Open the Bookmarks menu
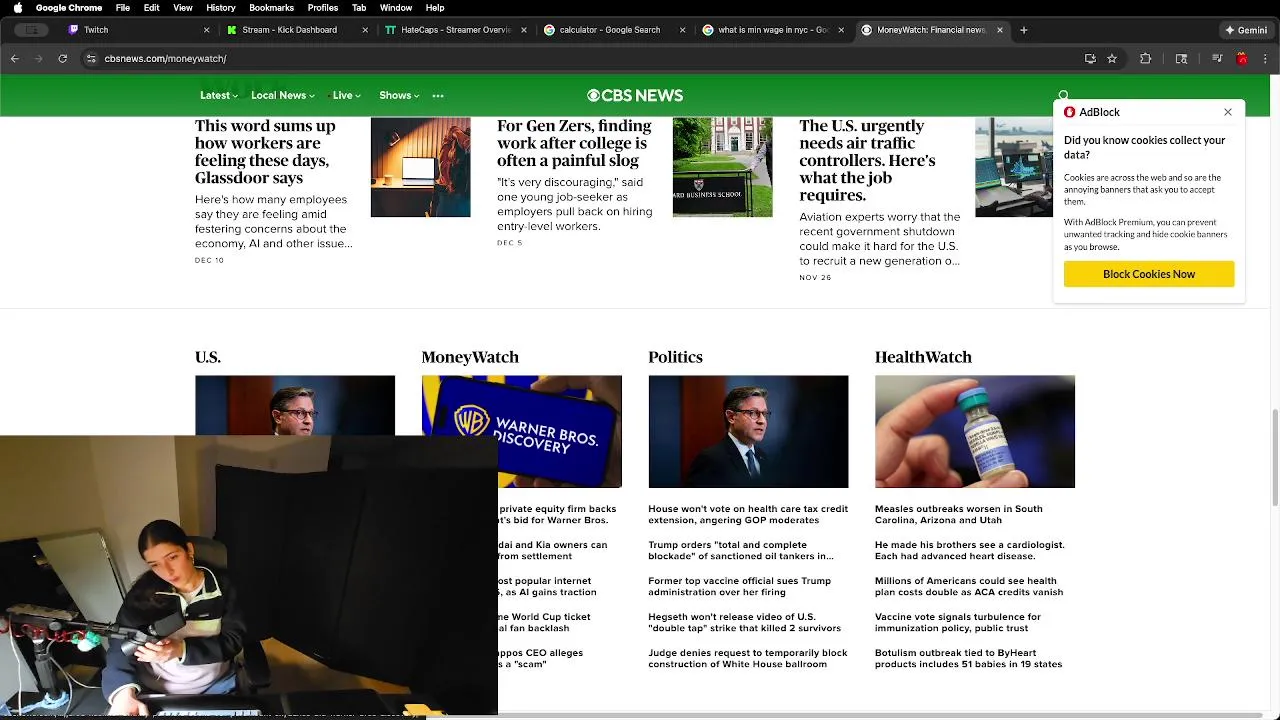The width and height of the screenshot is (1280, 720). coord(271,8)
